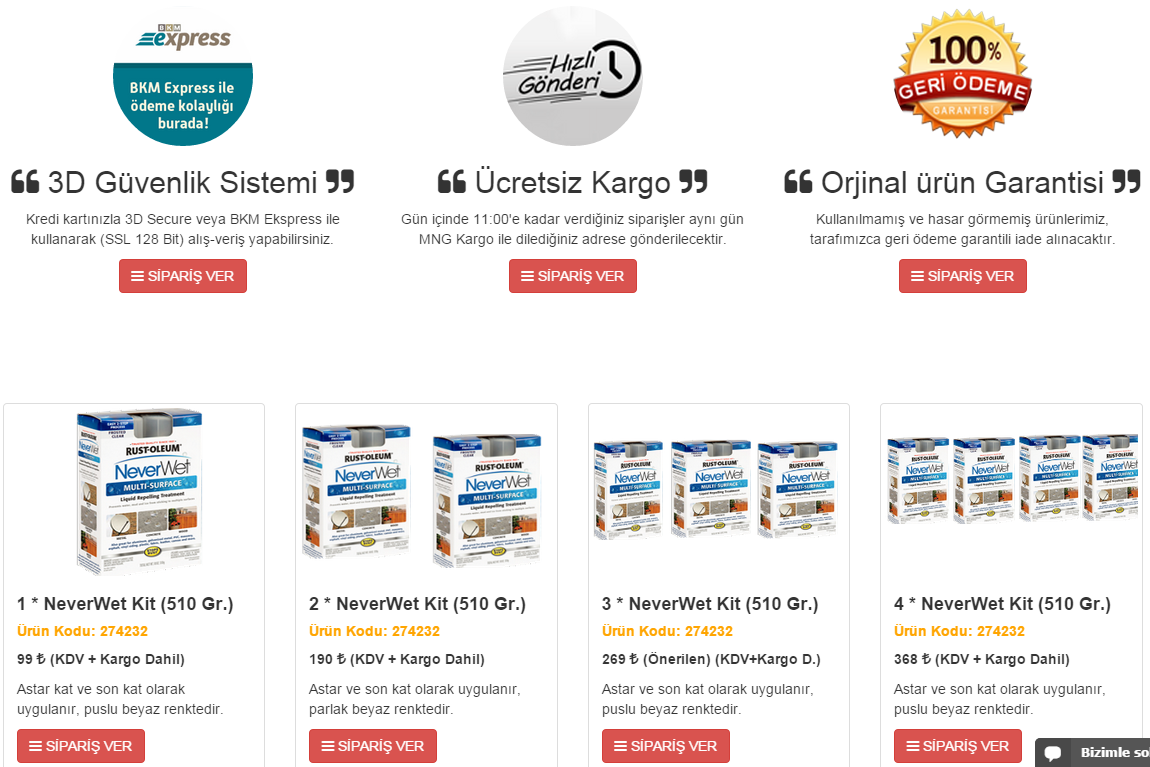Select the 3 * NeverWet Kit (510 Gr.) title
The height and width of the screenshot is (767, 1150).
point(710,604)
